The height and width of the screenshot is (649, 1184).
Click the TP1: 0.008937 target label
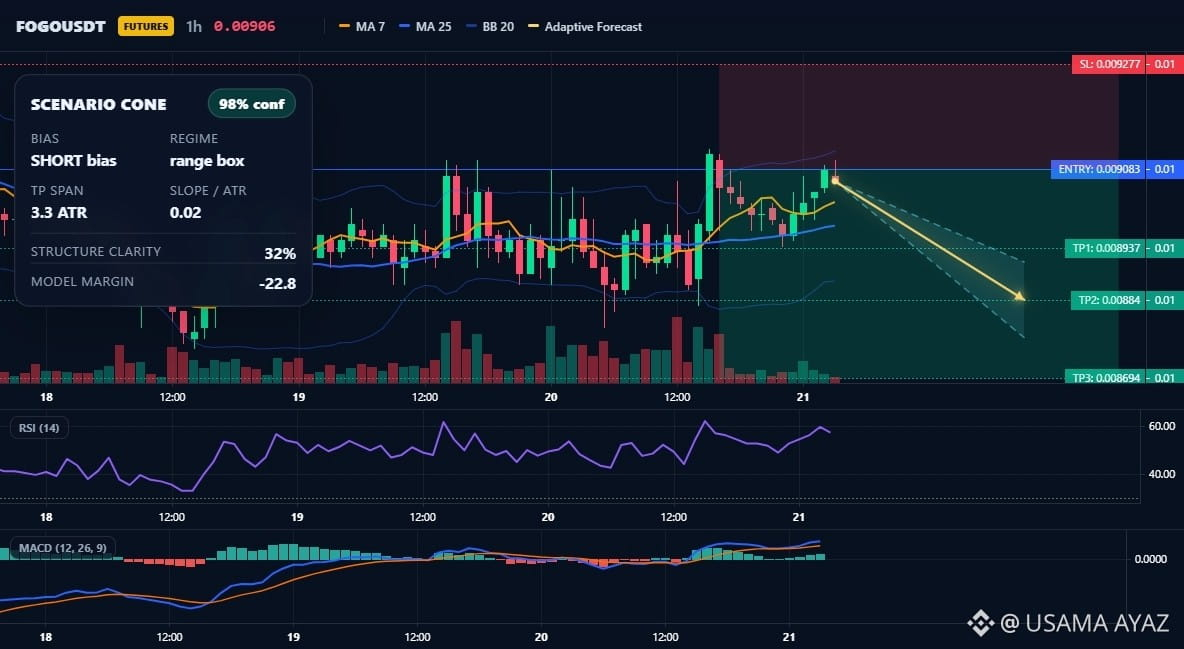(1105, 248)
